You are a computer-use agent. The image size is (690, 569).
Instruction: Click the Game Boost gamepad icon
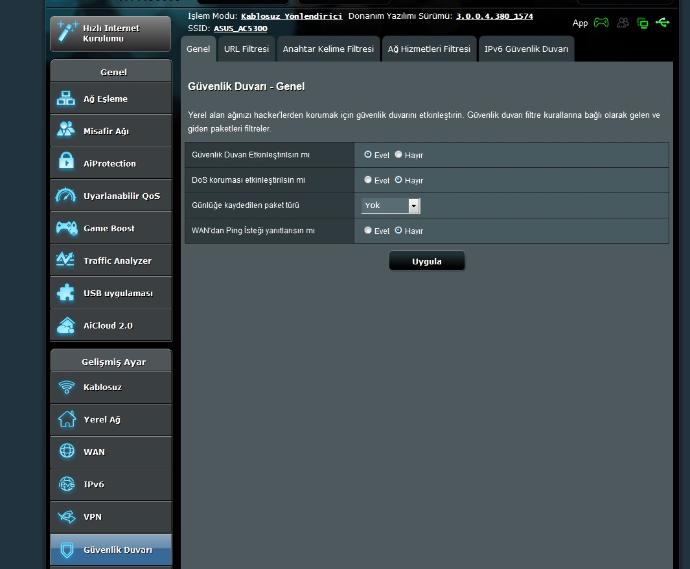tap(66, 228)
